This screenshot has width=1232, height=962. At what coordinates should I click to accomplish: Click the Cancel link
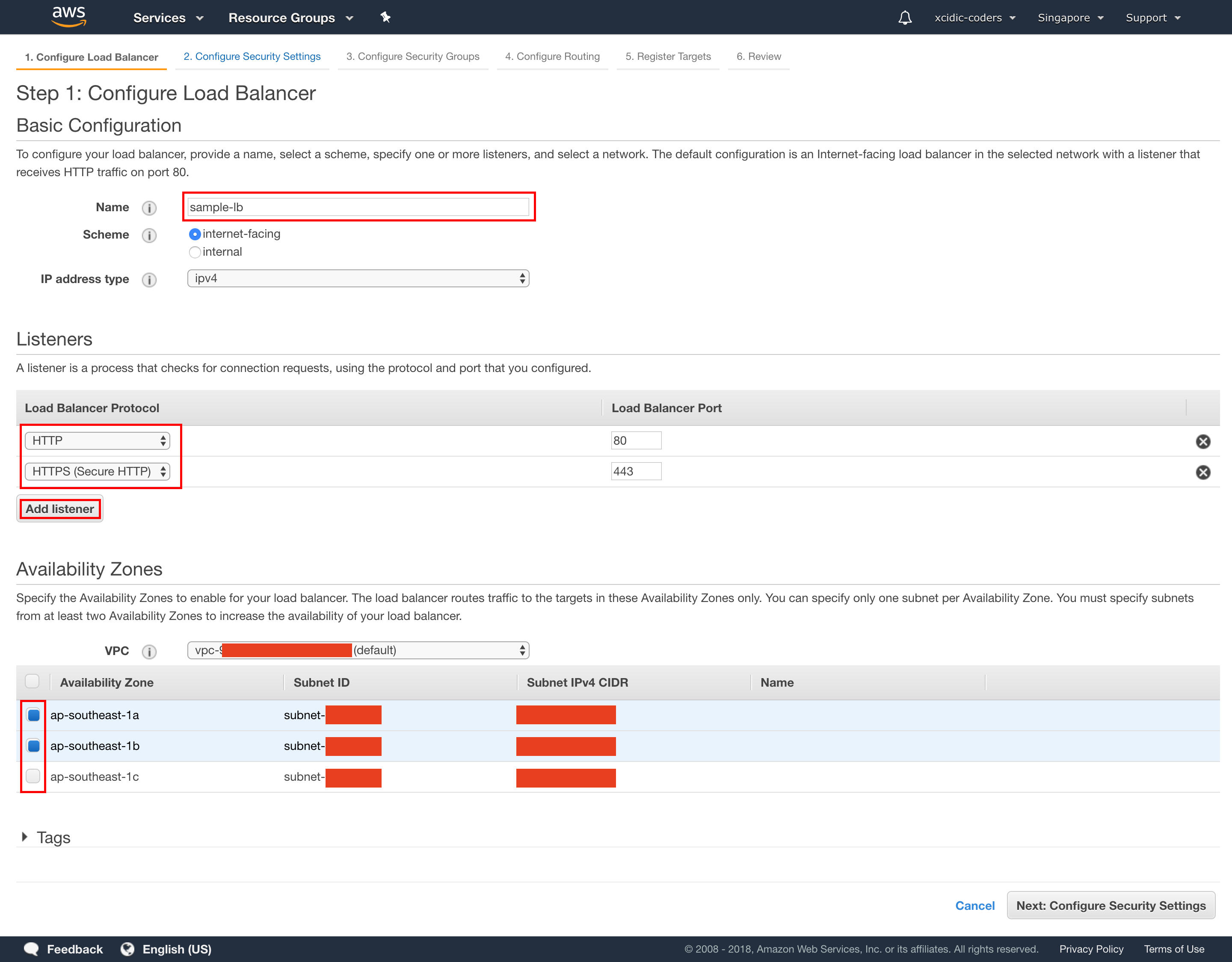click(x=975, y=906)
